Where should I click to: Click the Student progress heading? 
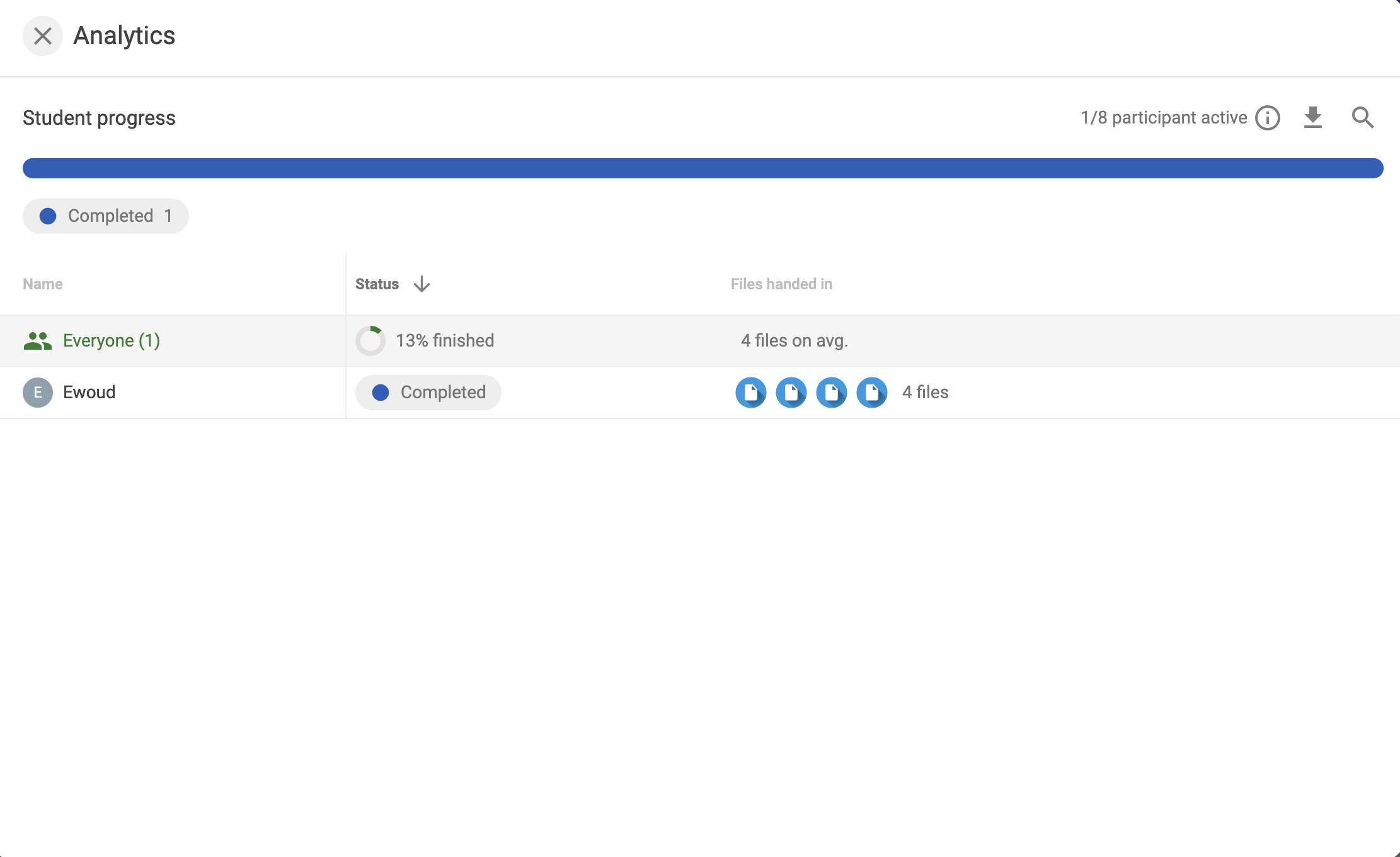99,118
